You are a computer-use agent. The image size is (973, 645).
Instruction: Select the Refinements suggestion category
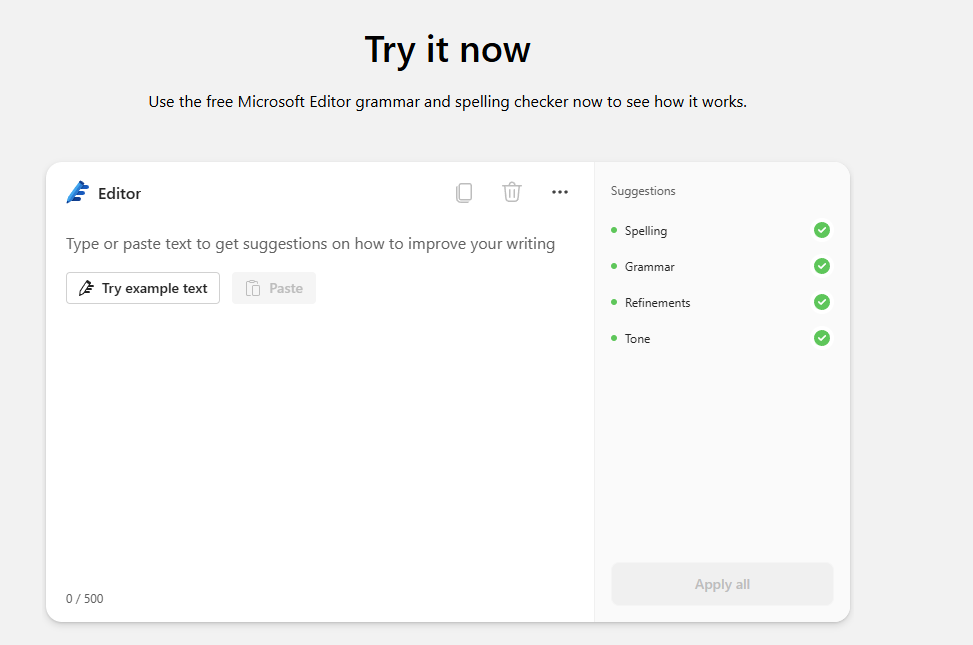point(657,303)
